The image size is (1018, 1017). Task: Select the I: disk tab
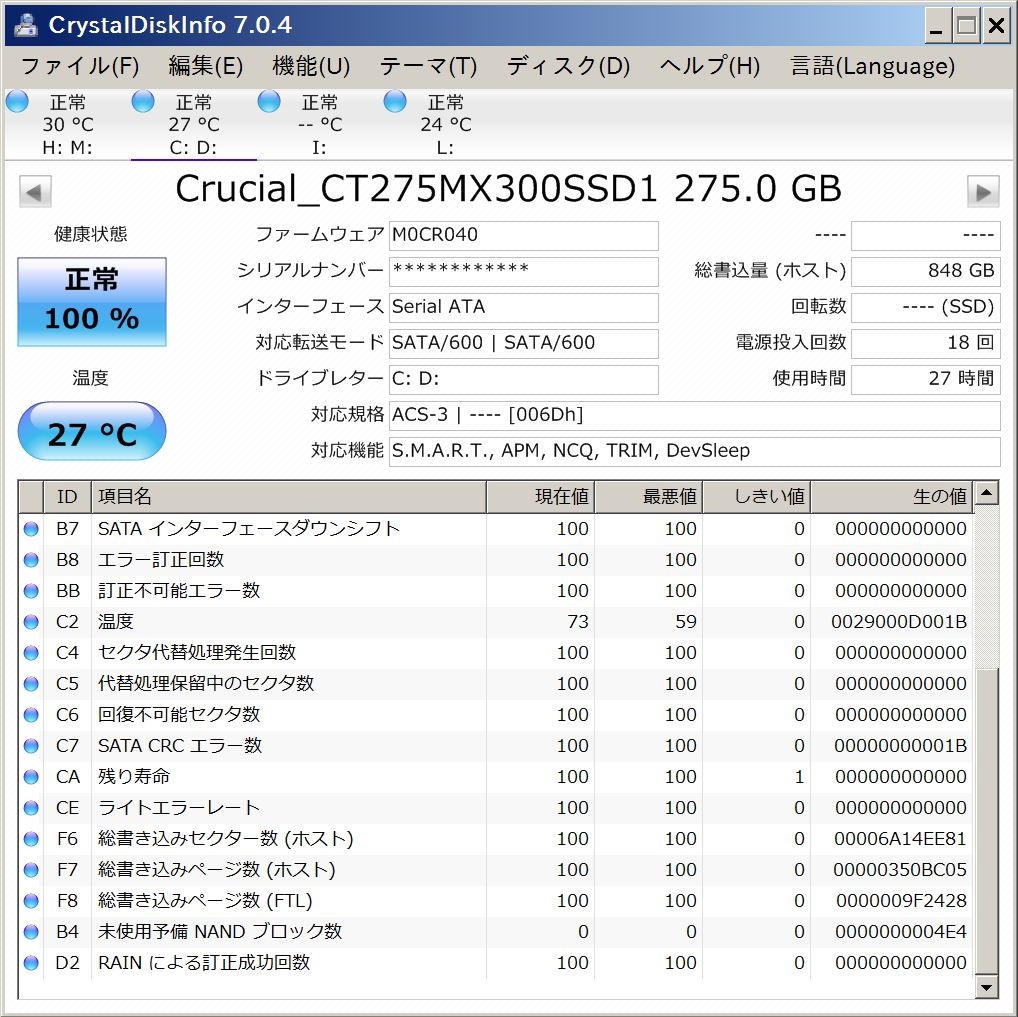pos(319,124)
